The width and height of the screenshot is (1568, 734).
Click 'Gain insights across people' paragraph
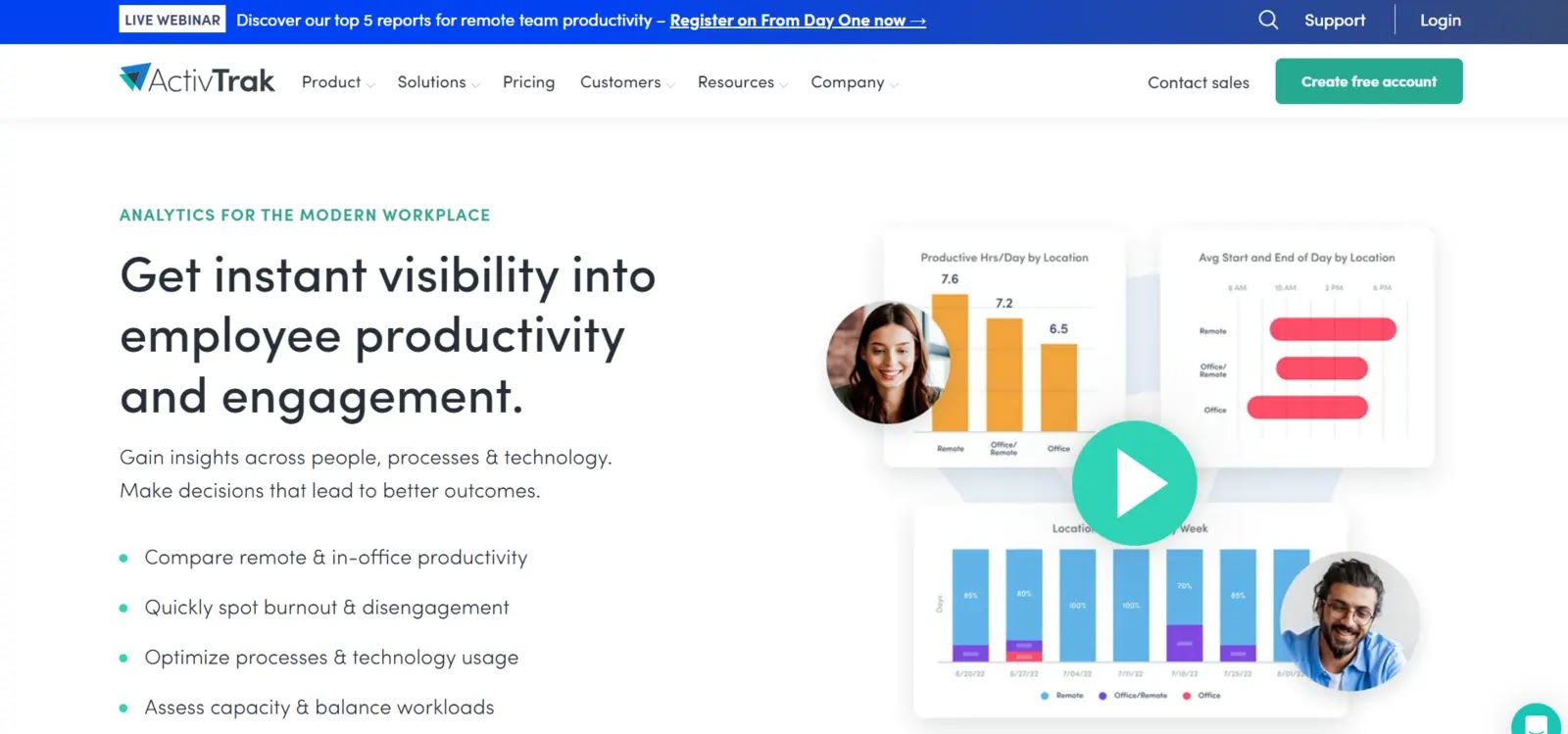[x=366, y=474]
